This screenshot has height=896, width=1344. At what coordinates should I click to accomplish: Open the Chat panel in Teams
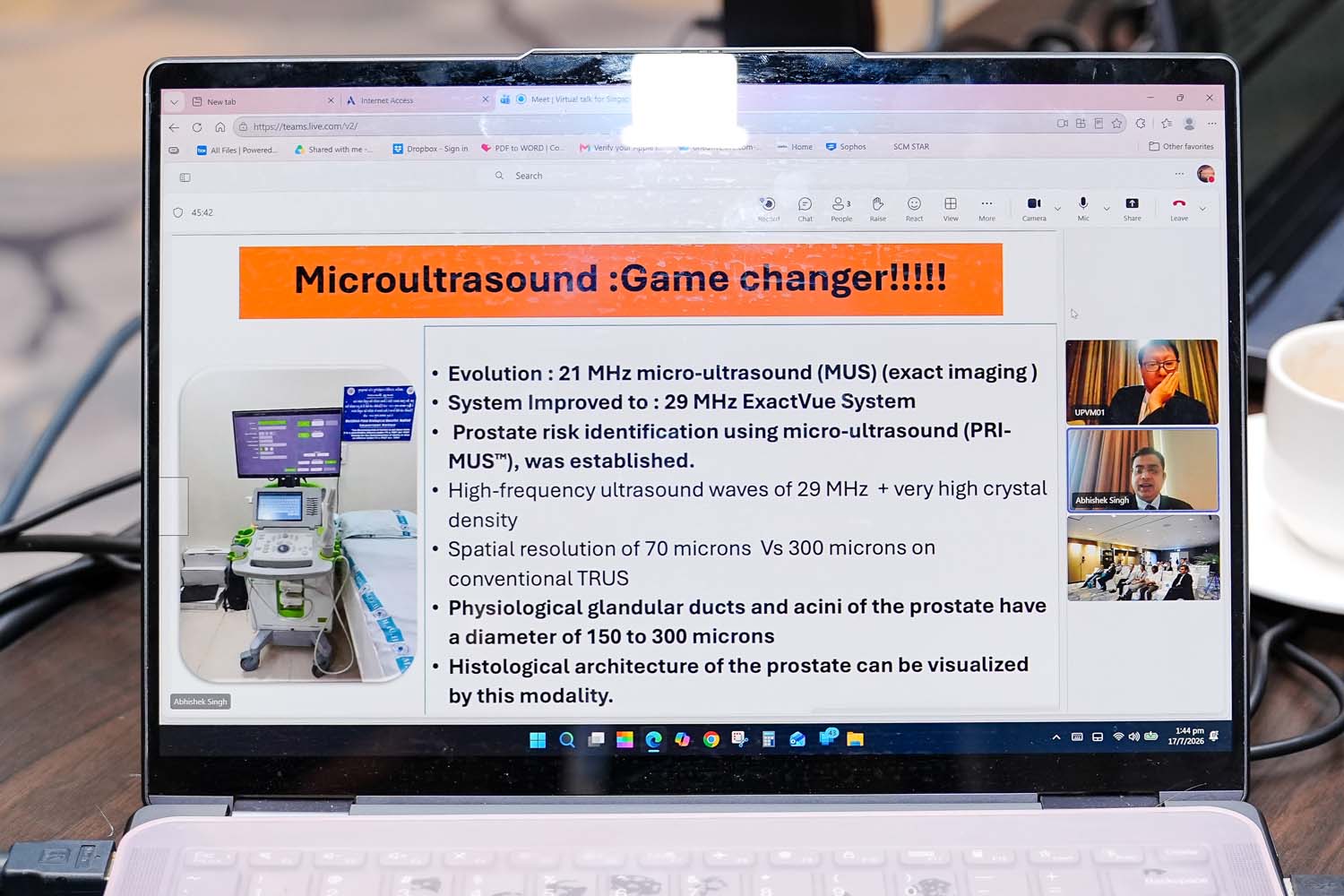pyautogui.click(x=805, y=209)
